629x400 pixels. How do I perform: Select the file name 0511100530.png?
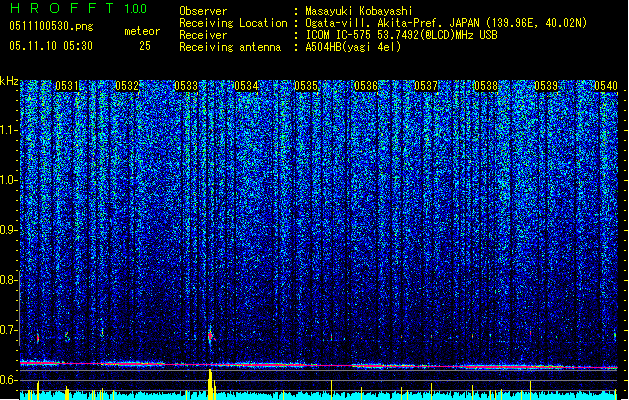(x=51, y=26)
